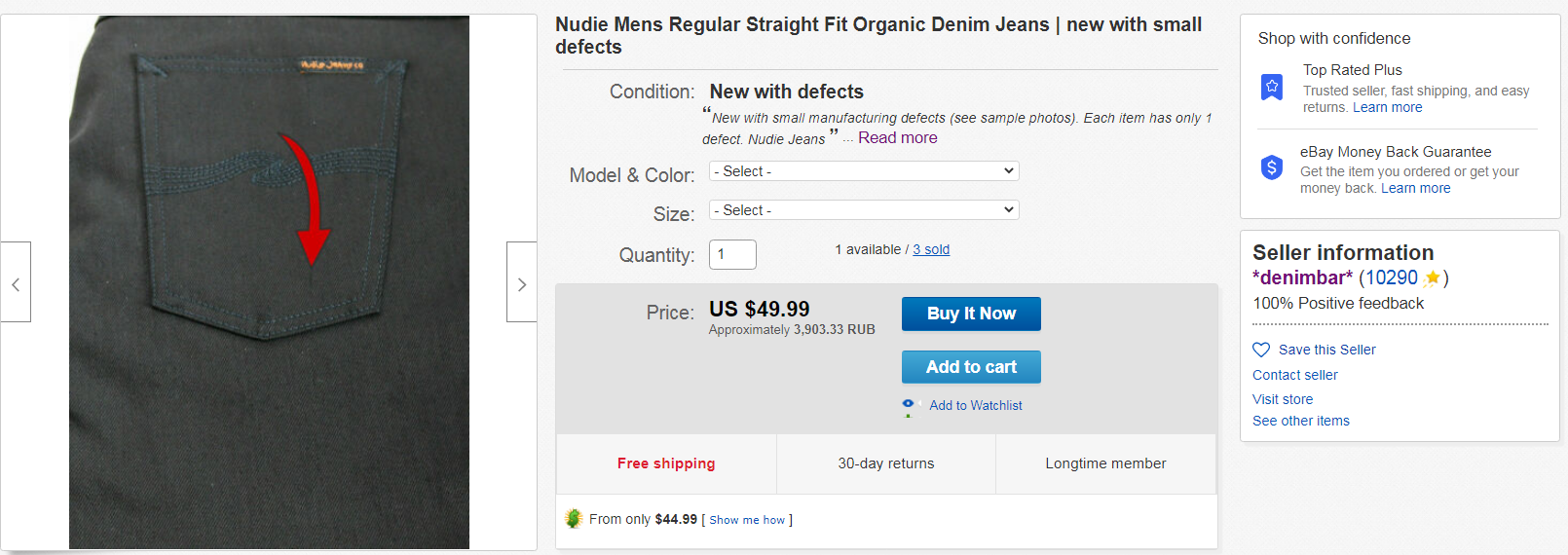Click the next image arrow

click(x=521, y=282)
